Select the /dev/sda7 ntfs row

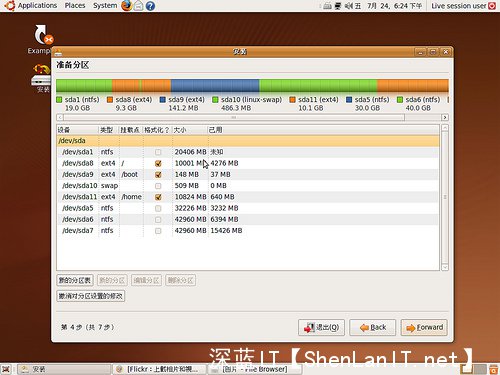pos(248,231)
